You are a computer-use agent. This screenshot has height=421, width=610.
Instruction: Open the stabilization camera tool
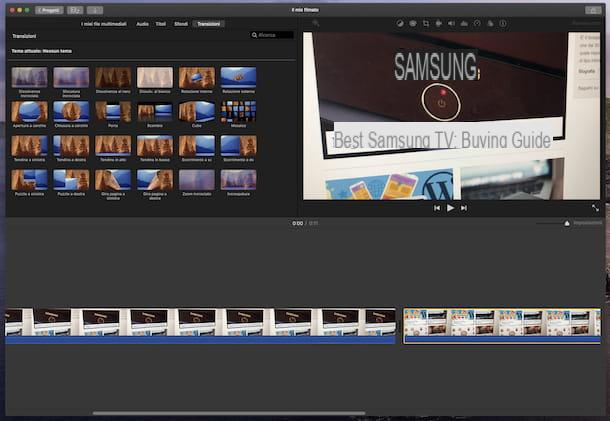point(438,24)
